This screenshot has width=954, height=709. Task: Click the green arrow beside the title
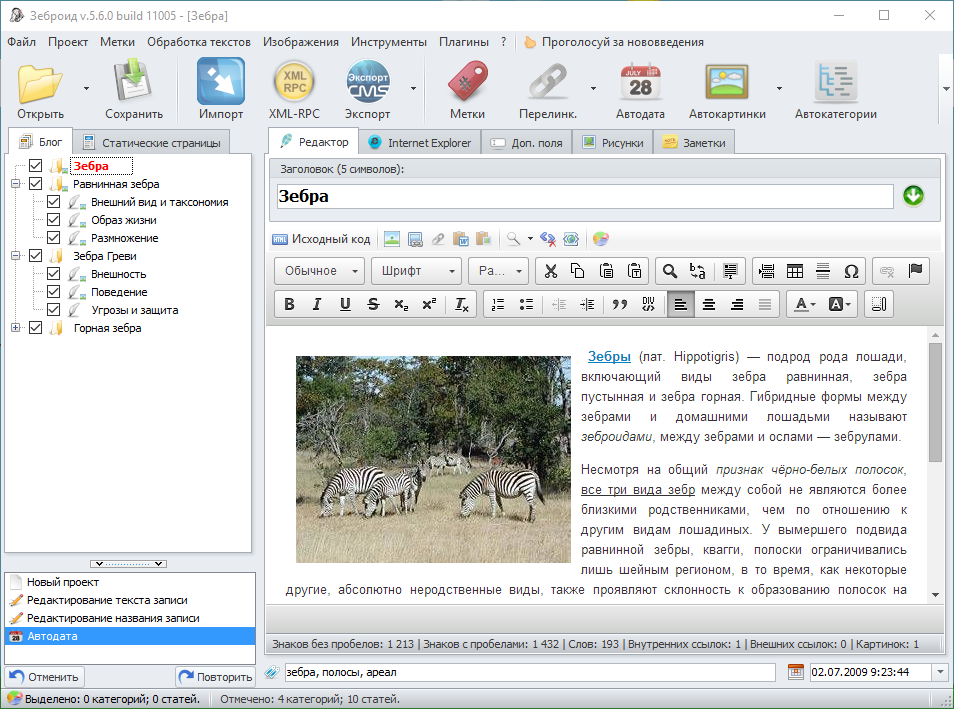tap(913, 196)
